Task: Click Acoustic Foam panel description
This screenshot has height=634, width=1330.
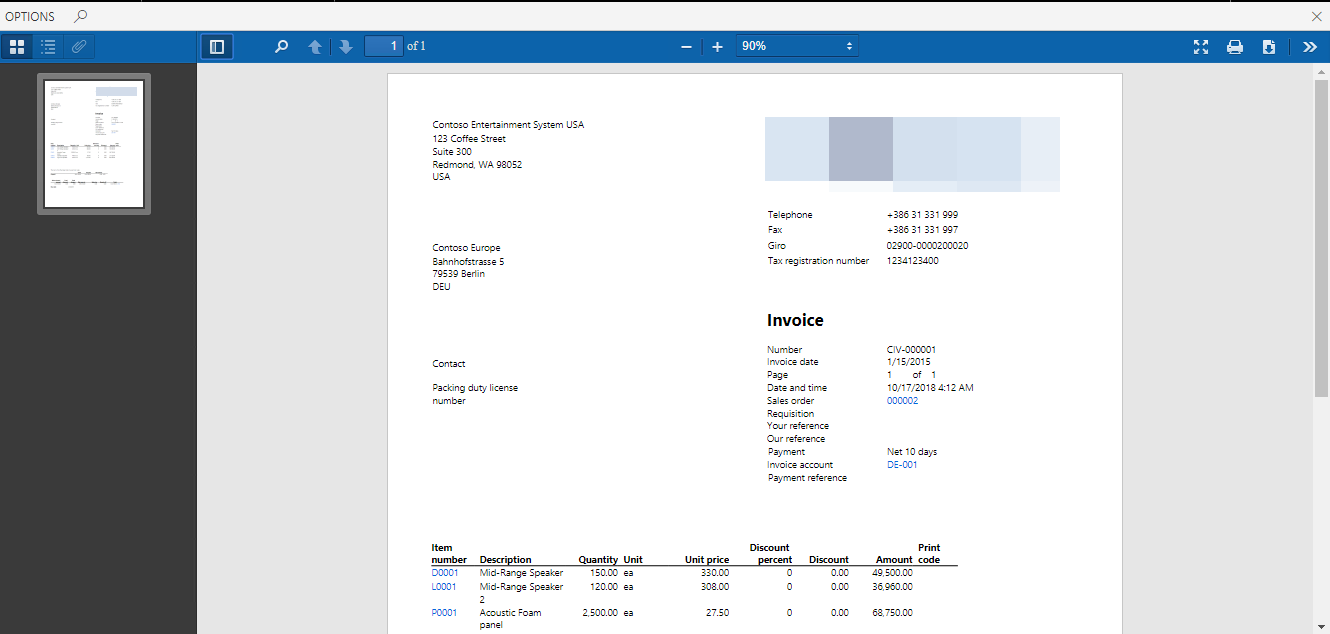Action: pos(510,619)
